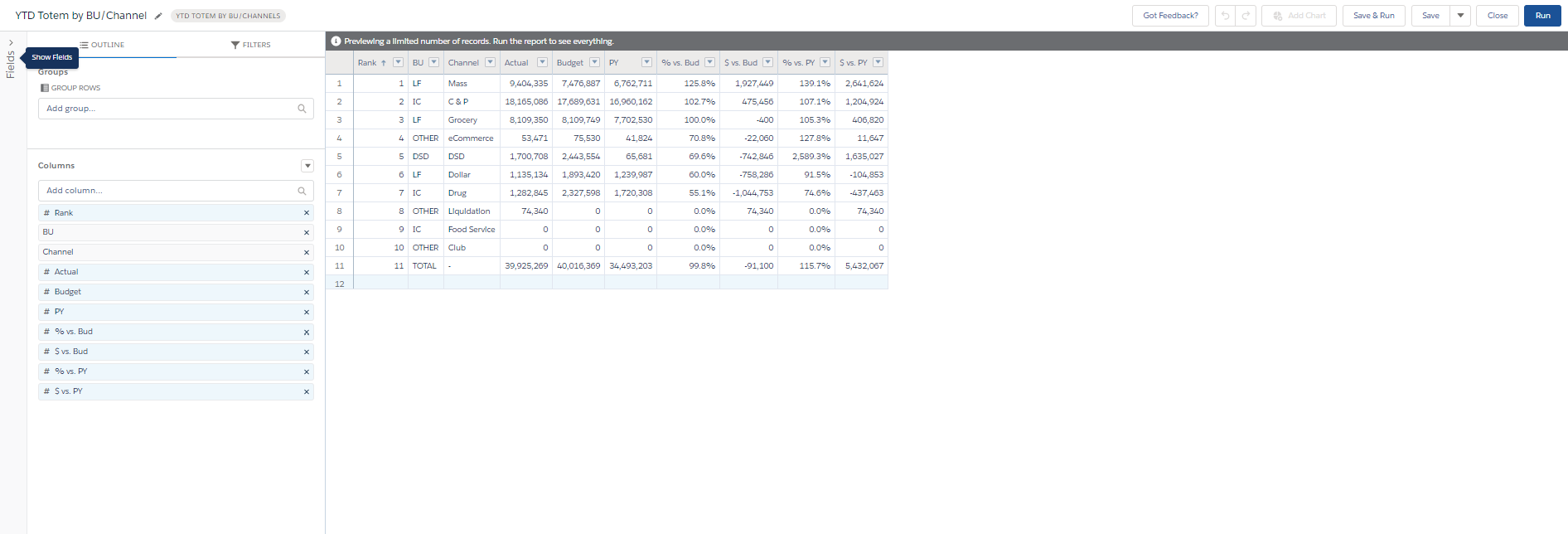Click the eCommerce channel cell
This screenshot has width=1568, height=534.
472,138
